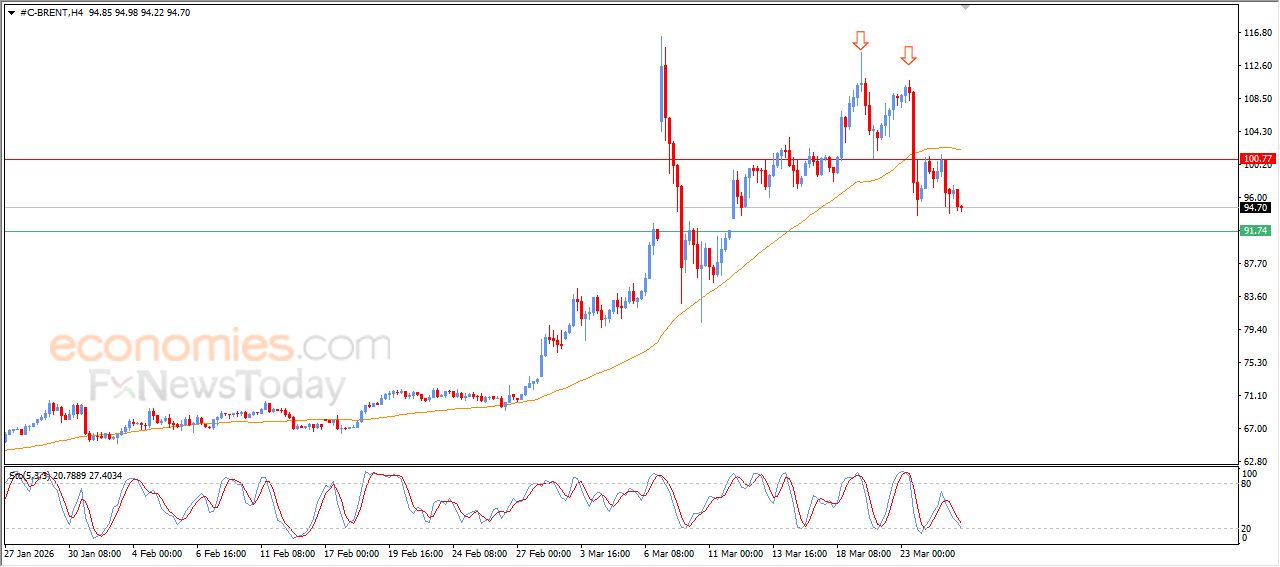Click the stochastic 20 level scale label

(x=1246, y=528)
